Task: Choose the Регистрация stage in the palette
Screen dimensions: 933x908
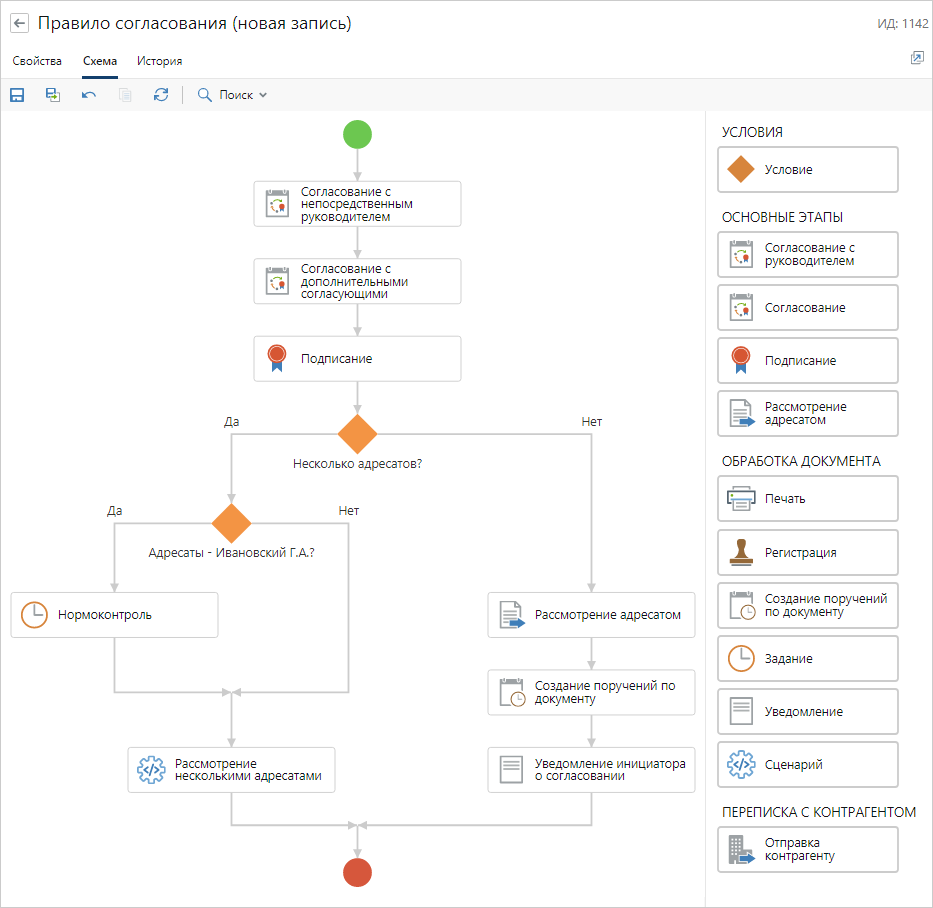Action: (x=807, y=552)
